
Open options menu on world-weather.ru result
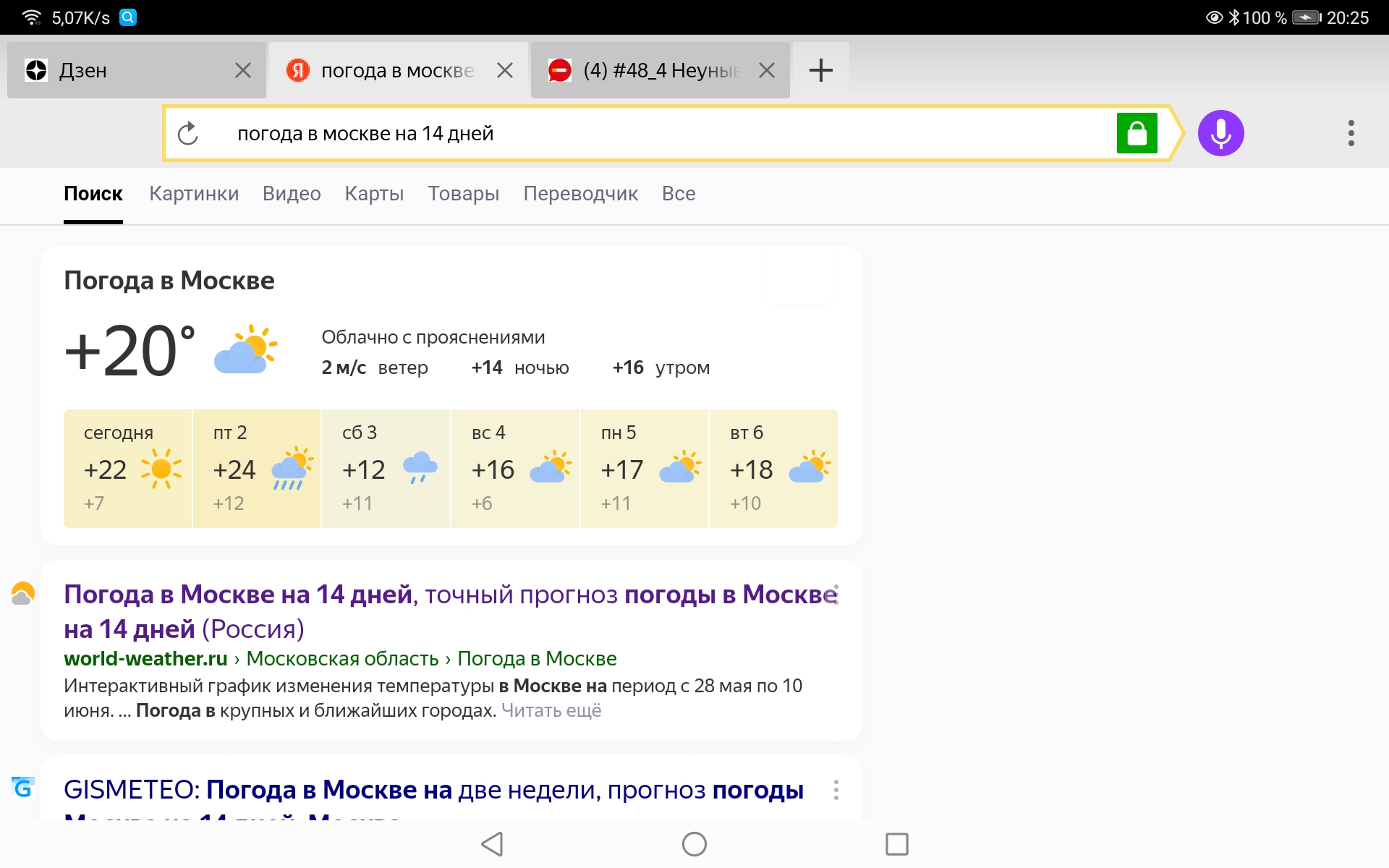[x=834, y=594]
